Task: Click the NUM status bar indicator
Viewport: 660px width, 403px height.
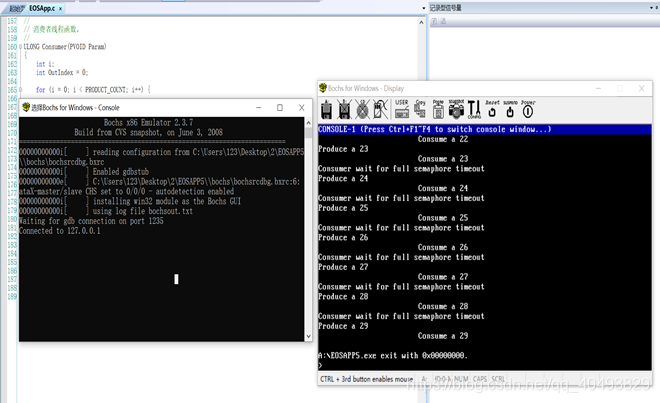Action: (x=461, y=379)
